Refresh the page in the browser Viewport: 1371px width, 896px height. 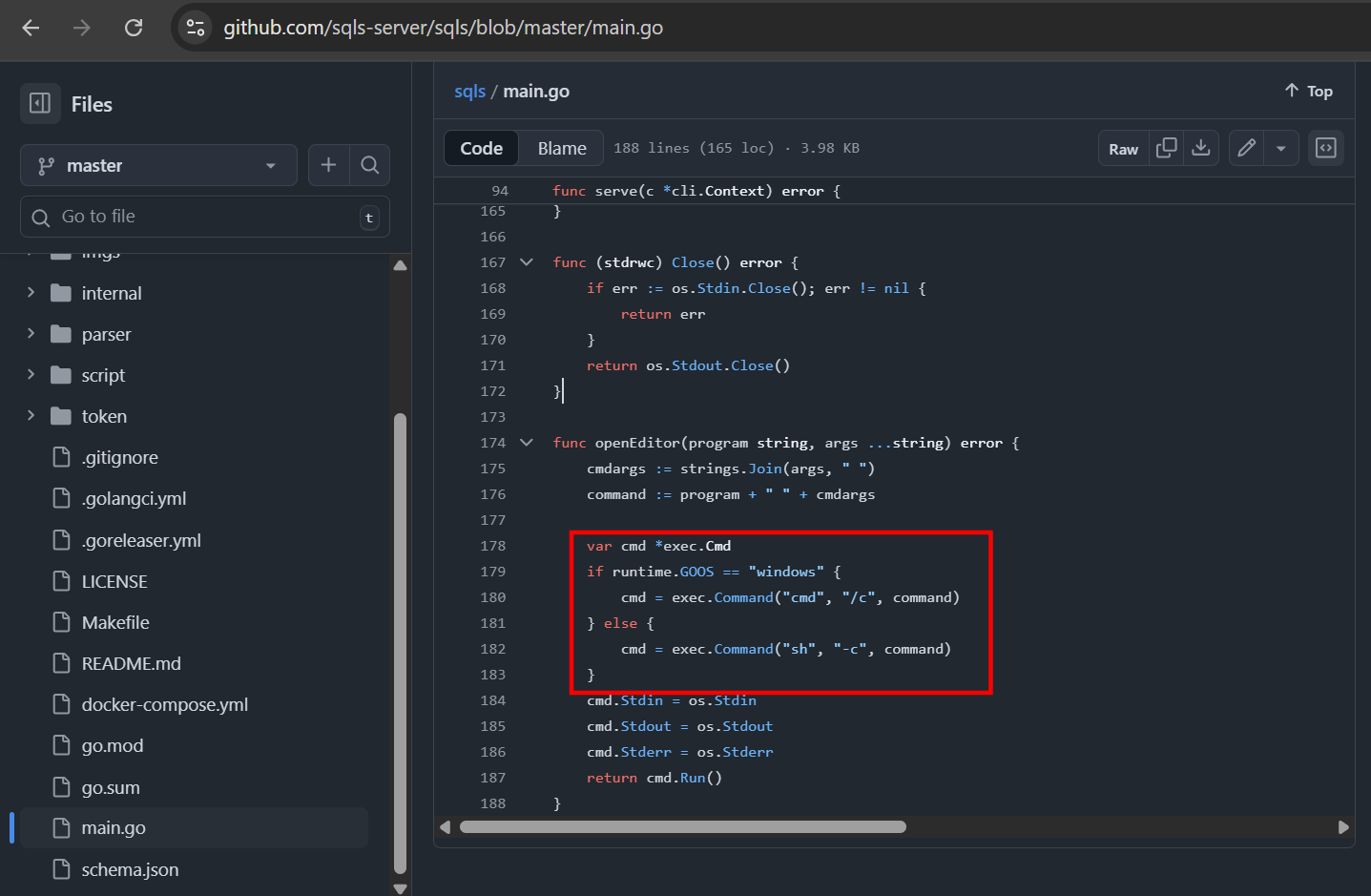click(x=134, y=28)
